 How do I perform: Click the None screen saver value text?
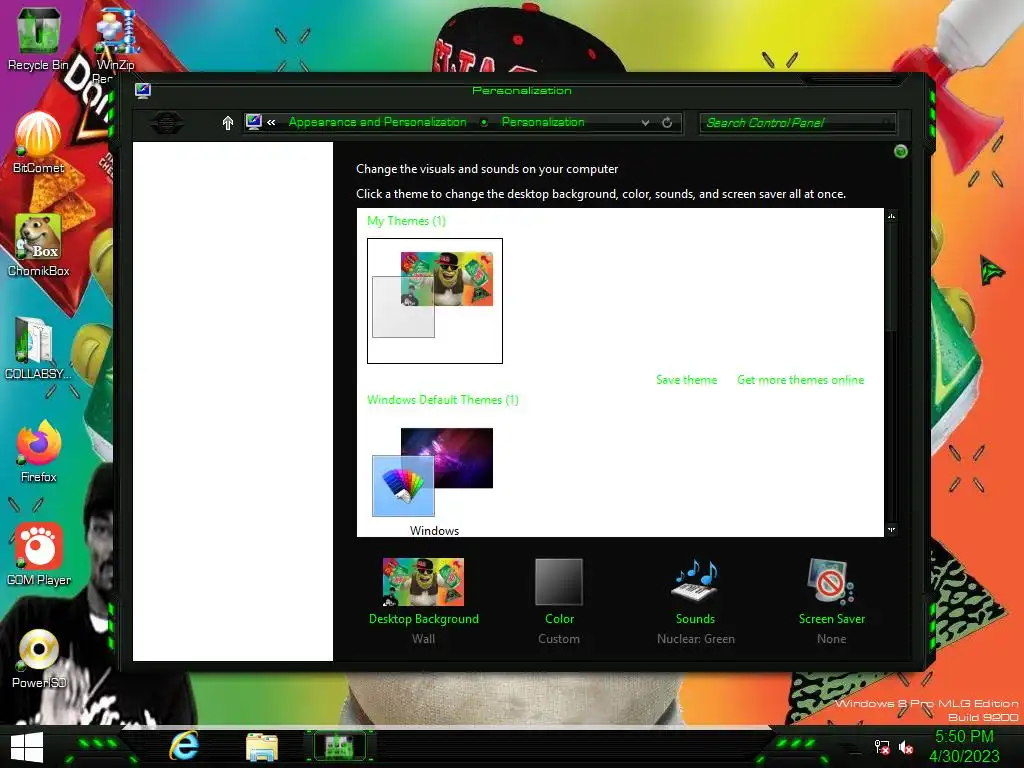[831, 639]
